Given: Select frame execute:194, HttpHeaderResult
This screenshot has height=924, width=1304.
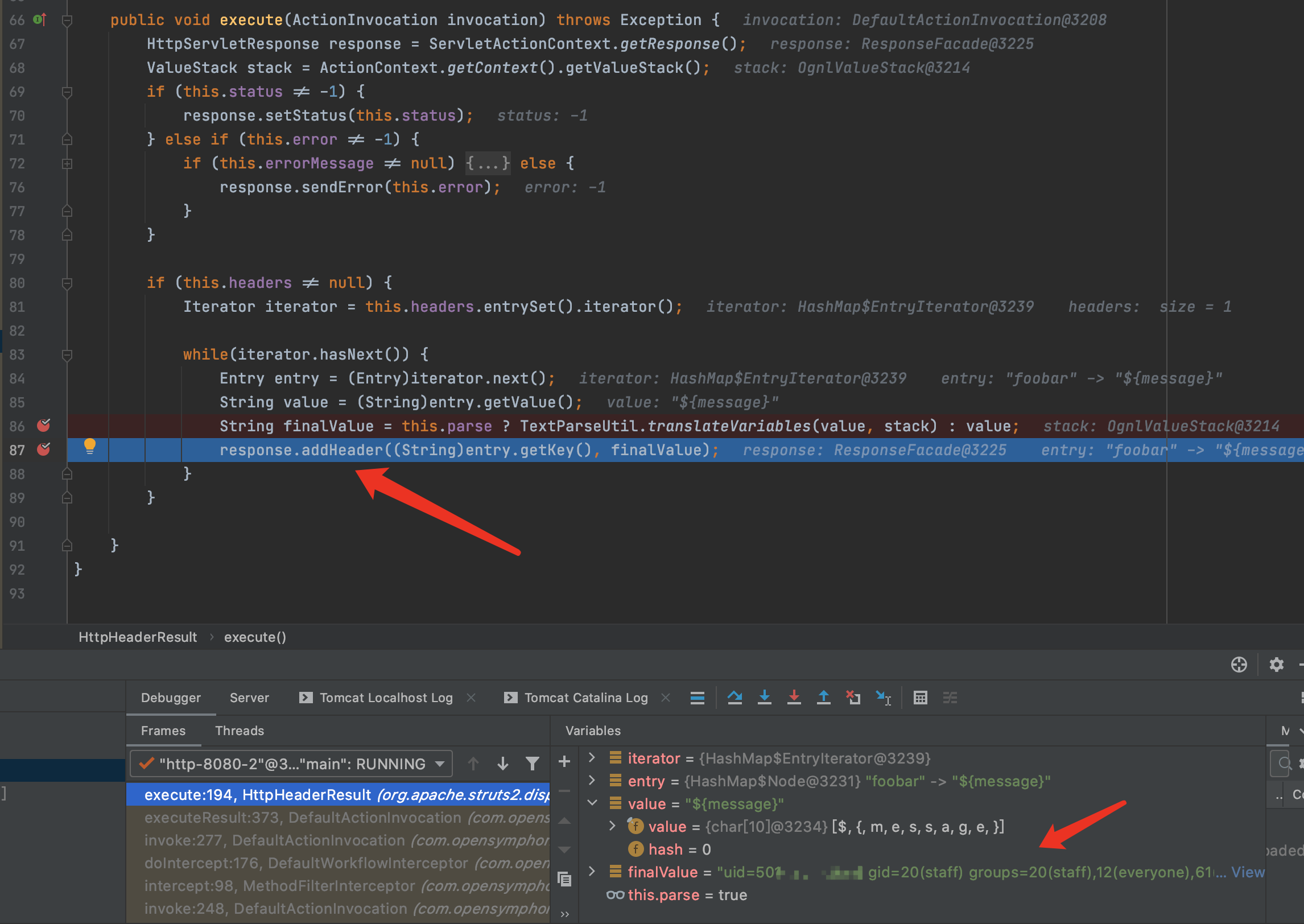Looking at the screenshot, I should (x=338, y=794).
